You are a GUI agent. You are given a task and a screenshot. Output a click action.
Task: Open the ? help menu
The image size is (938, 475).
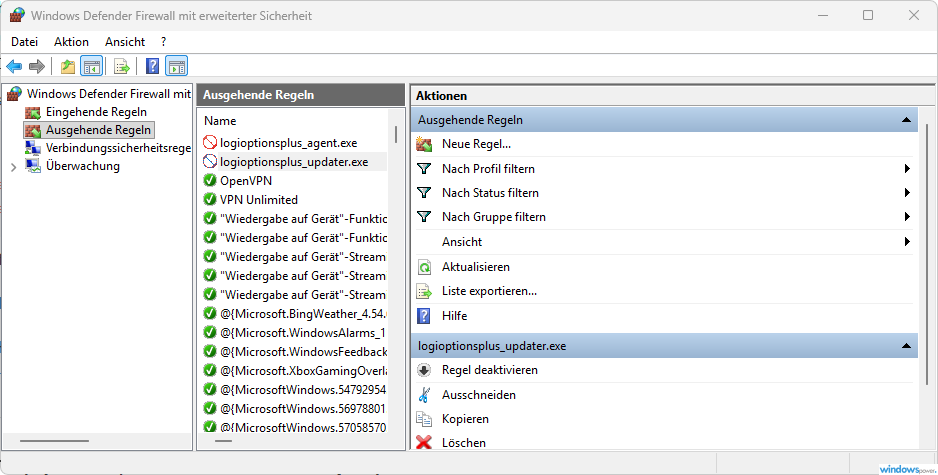163,42
